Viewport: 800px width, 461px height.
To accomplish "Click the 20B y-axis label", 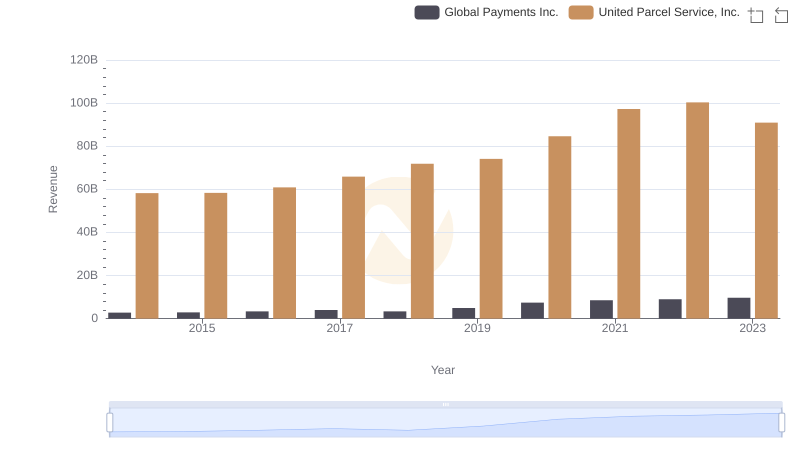I will pos(87,275).
